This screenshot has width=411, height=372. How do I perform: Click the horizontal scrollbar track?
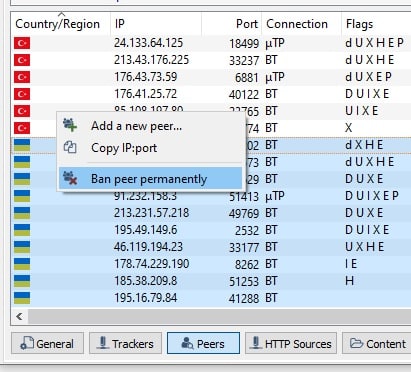pyautogui.click(x=219, y=316)
